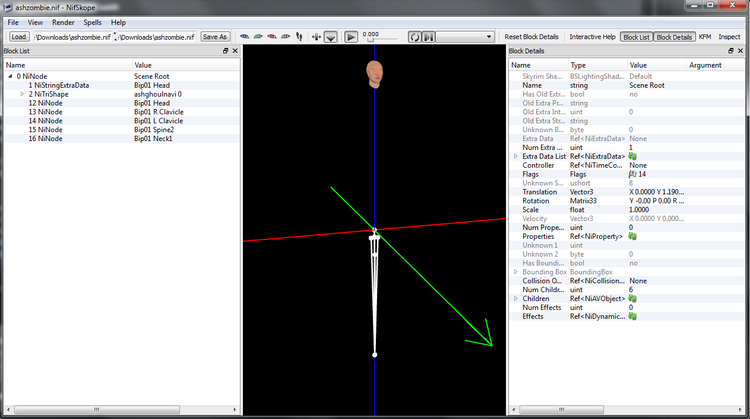750x419 pixels.
Task: Select the grey user view icon
Action: tap(286, 36)
